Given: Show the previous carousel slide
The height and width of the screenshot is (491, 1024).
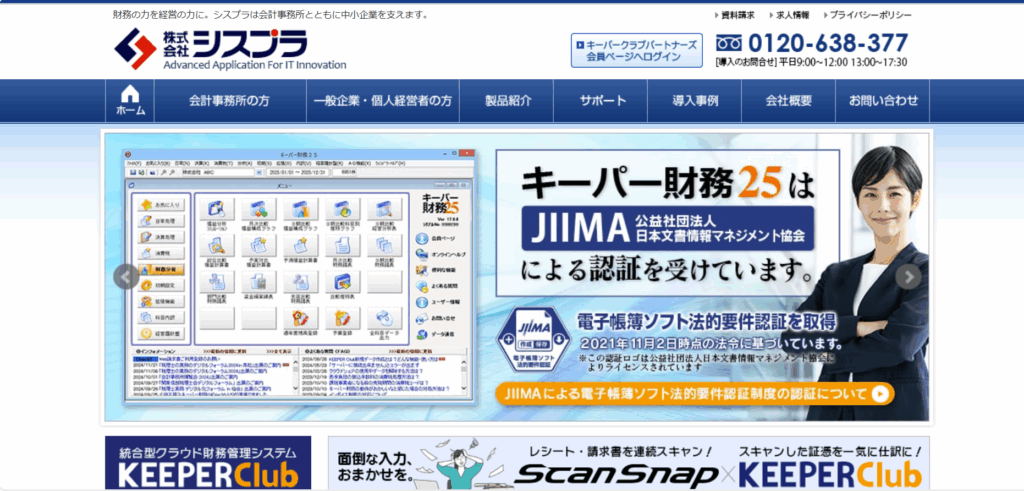Looking at the screenshot, I should pos(126,276).
